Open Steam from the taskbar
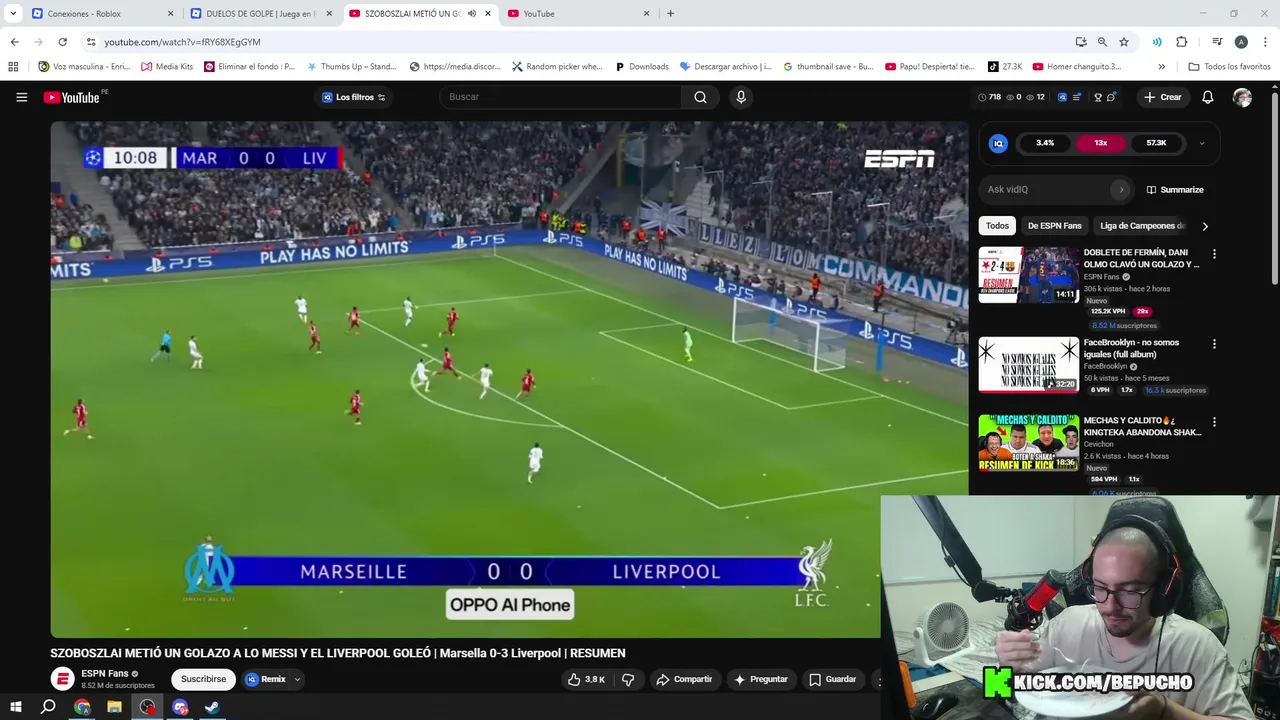 (x=212, y=707)
